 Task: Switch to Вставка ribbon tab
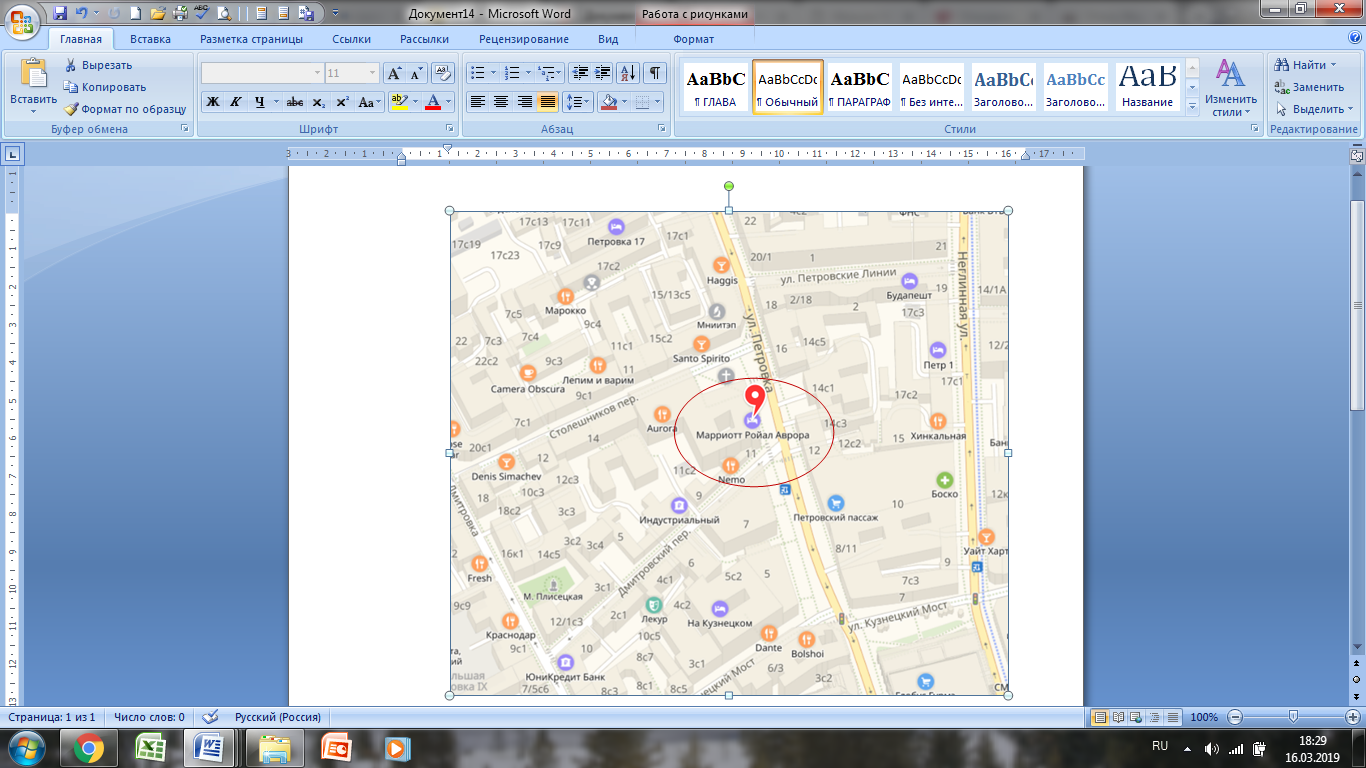150,39
